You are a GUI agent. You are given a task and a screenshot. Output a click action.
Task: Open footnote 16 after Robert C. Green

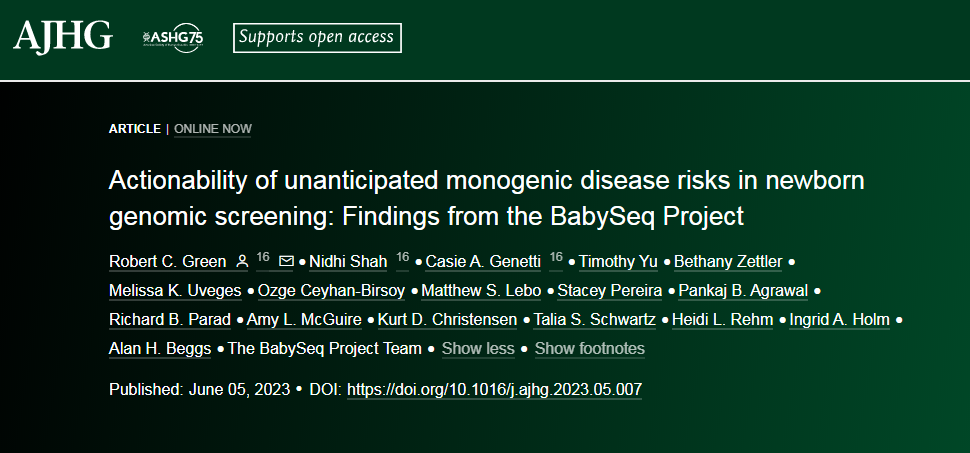tap(263, 257)
